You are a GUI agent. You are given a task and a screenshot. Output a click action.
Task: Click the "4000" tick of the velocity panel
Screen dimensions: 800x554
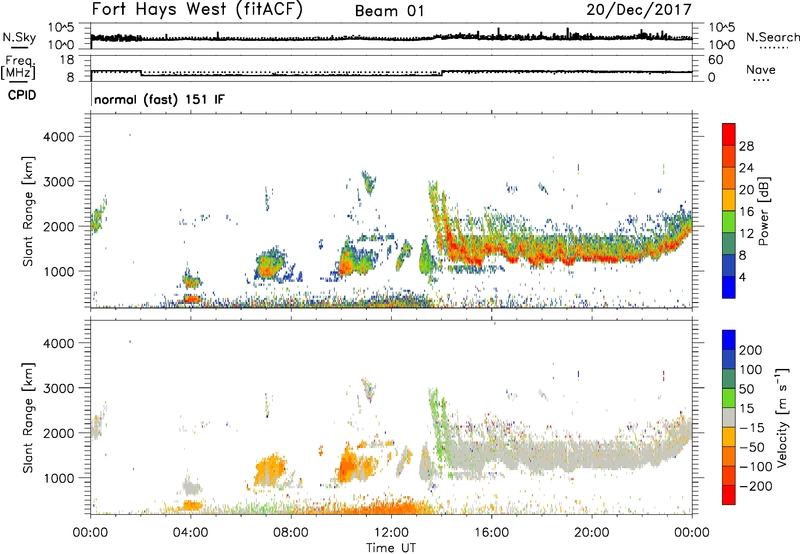(59, 343)
